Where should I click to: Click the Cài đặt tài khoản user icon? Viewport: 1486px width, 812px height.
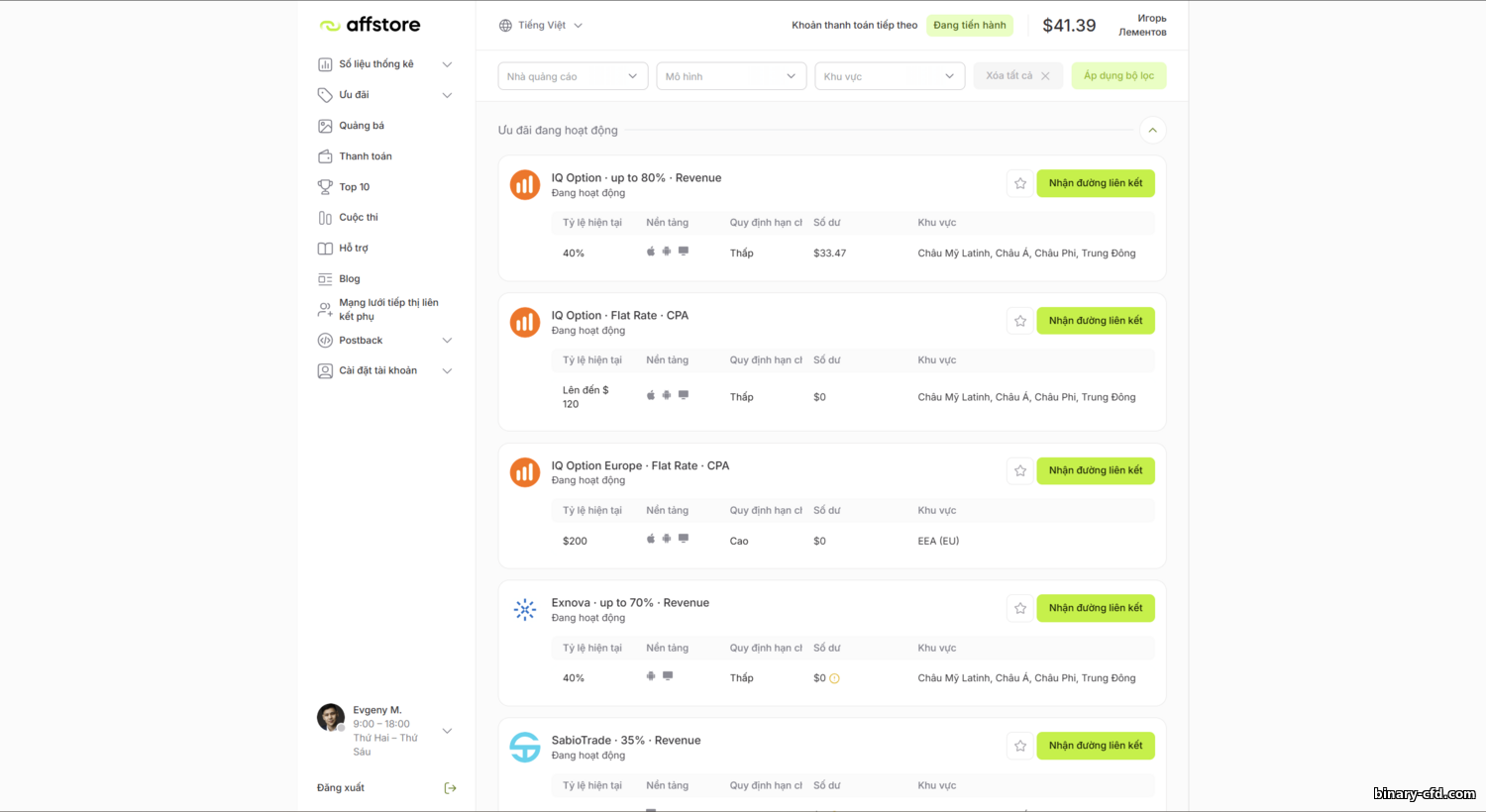click(x=325, y=371)
